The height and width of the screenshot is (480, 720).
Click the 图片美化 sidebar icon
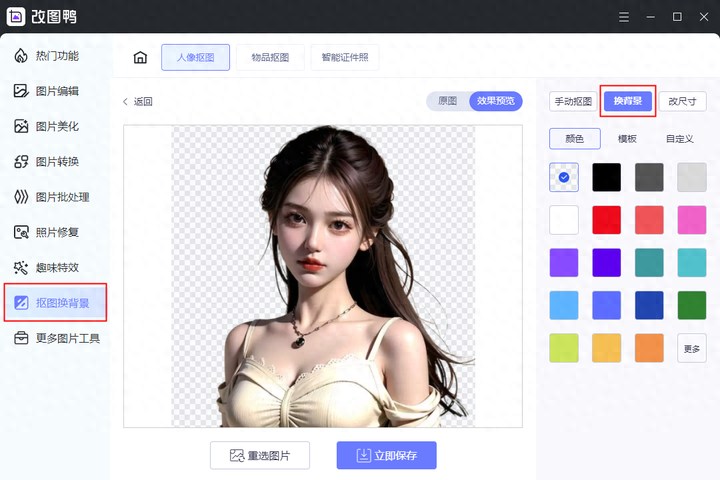[x=21, y=126]
